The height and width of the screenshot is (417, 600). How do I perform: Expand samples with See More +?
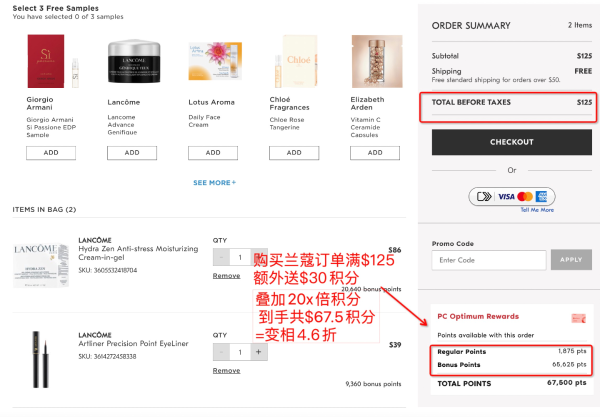(x=214, y=183)
